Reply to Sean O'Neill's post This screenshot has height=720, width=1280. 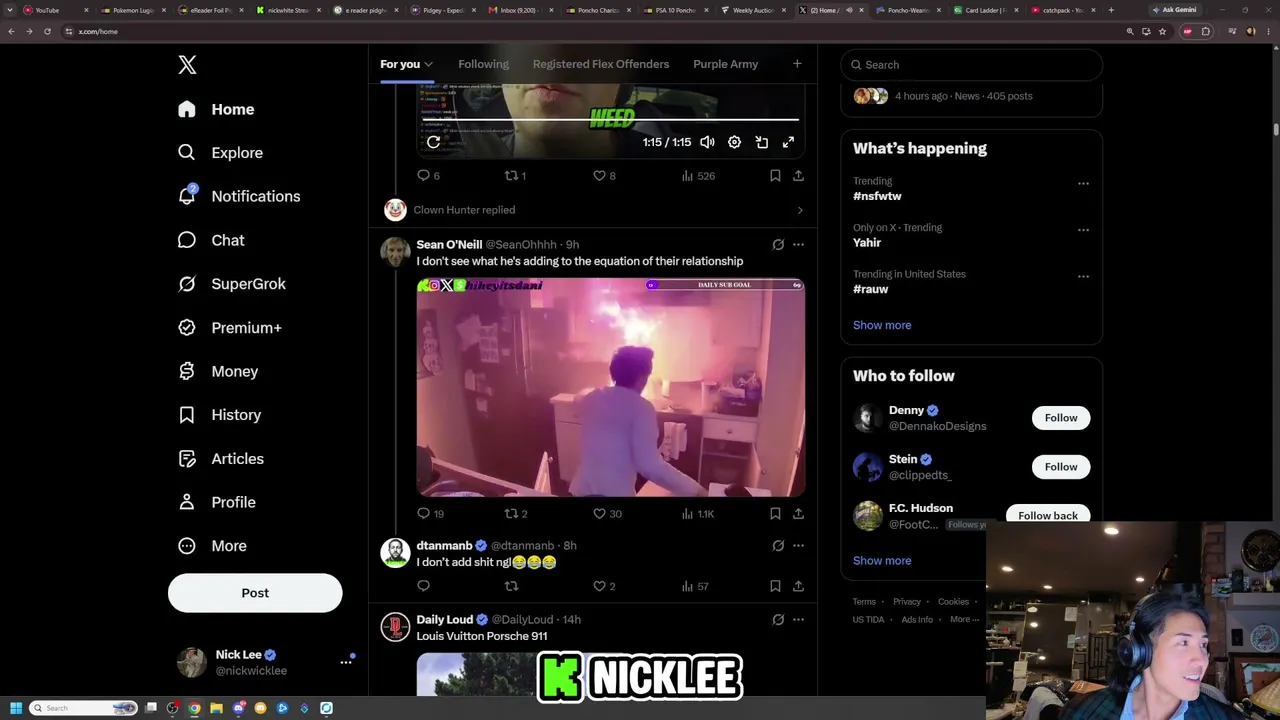point(424,514)
